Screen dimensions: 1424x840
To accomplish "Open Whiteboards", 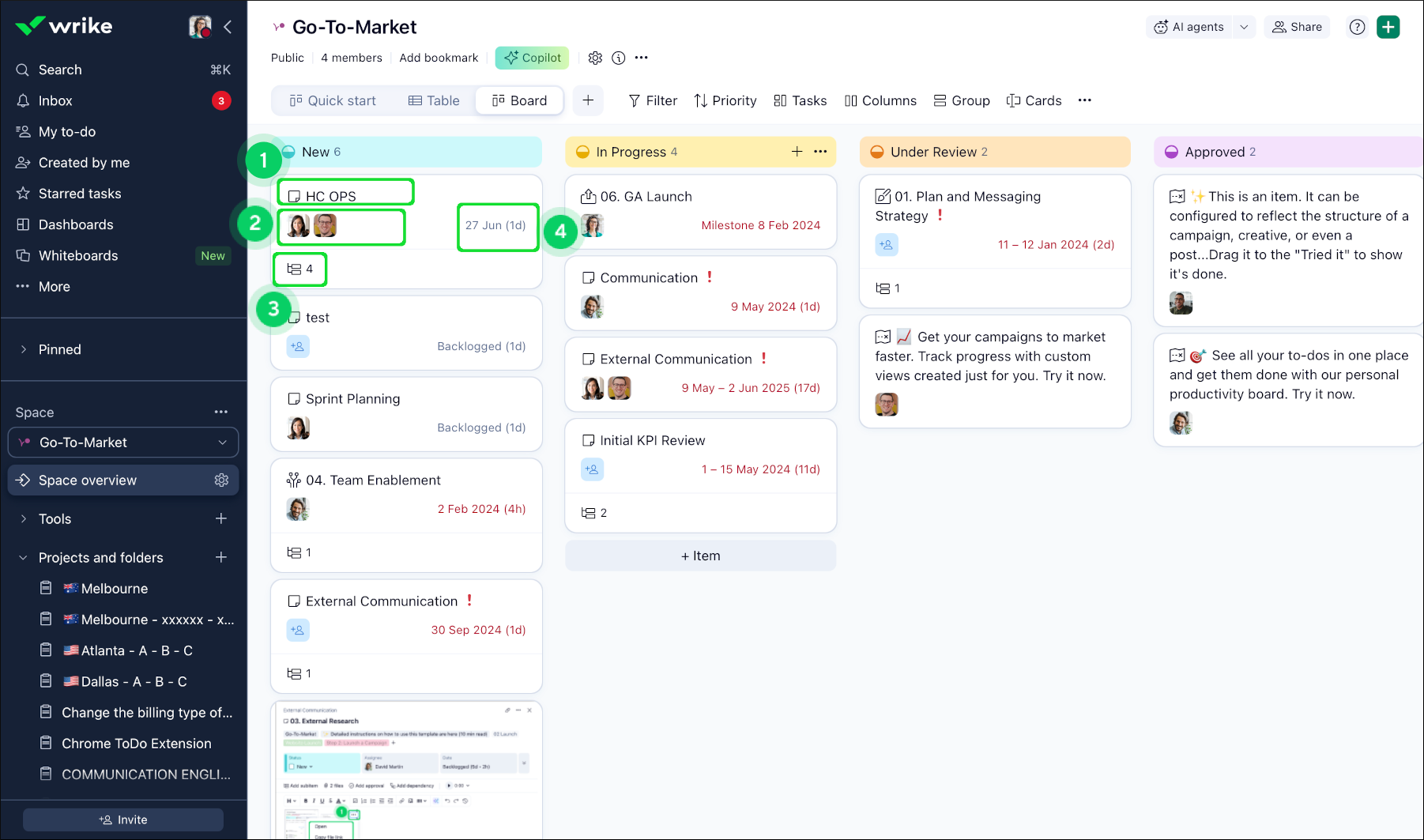I will pyautogui.click(x=123, y=255).
